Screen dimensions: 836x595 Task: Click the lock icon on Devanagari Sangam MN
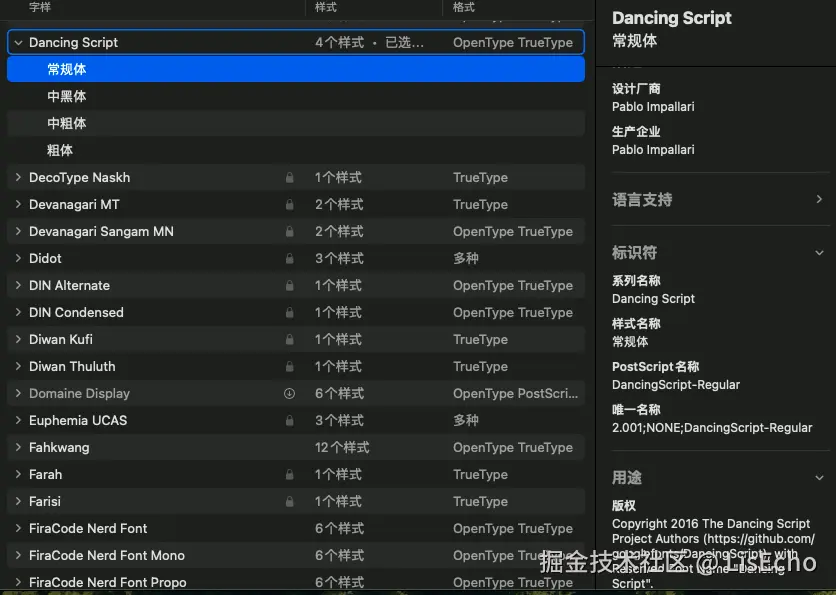coord(290,231)
